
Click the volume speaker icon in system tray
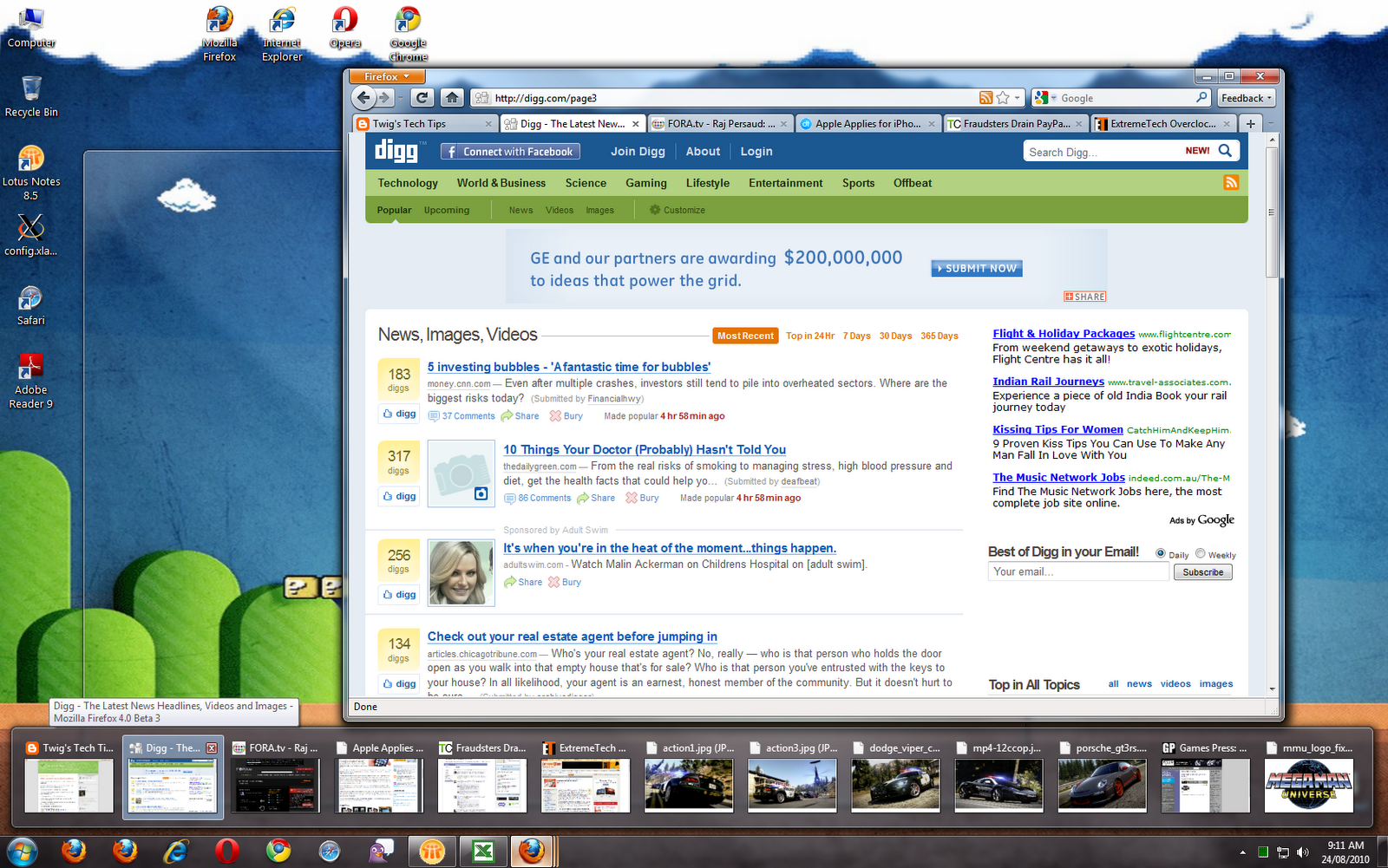coord(1302,852)
